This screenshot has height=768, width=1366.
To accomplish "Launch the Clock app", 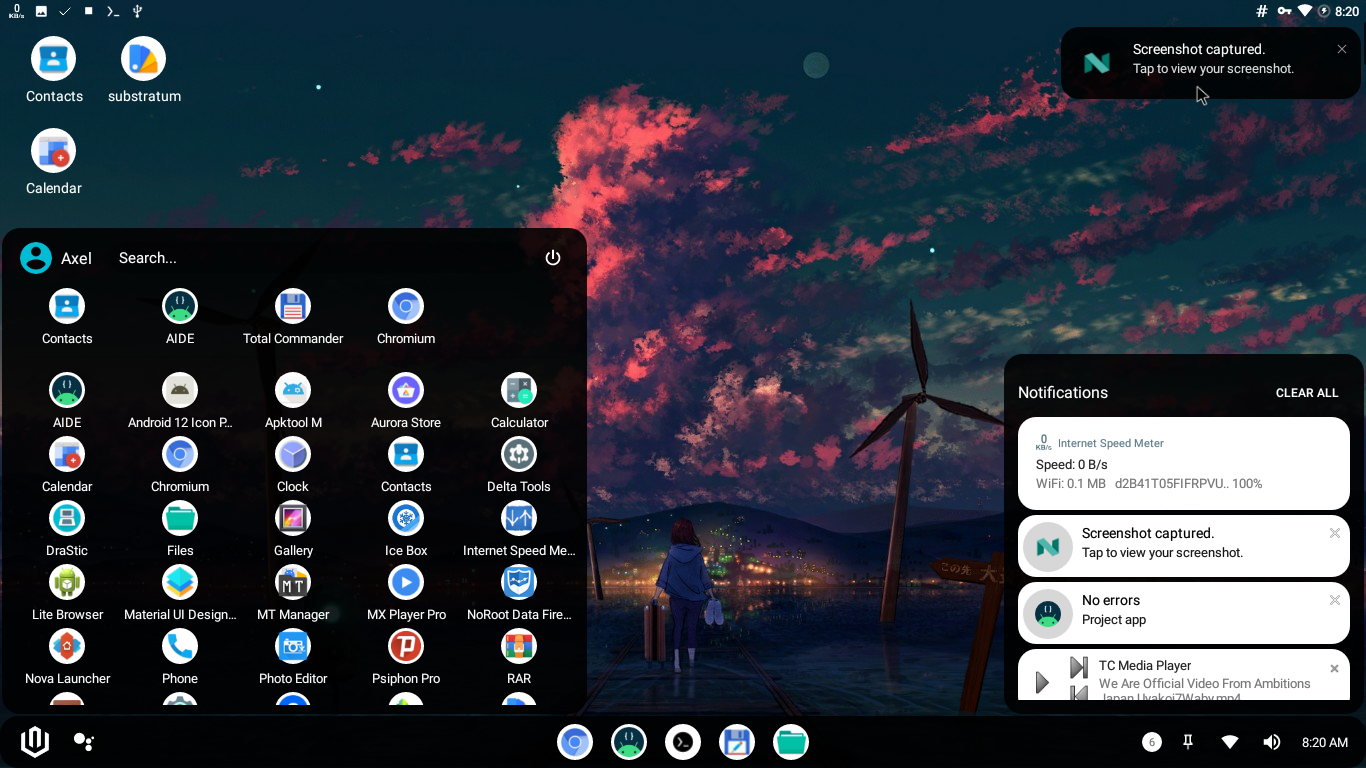I will (x=293, y=465).
